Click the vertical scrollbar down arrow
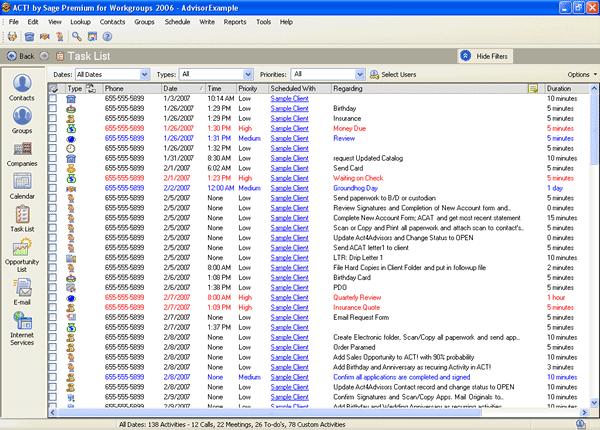 tap(594, 402)
